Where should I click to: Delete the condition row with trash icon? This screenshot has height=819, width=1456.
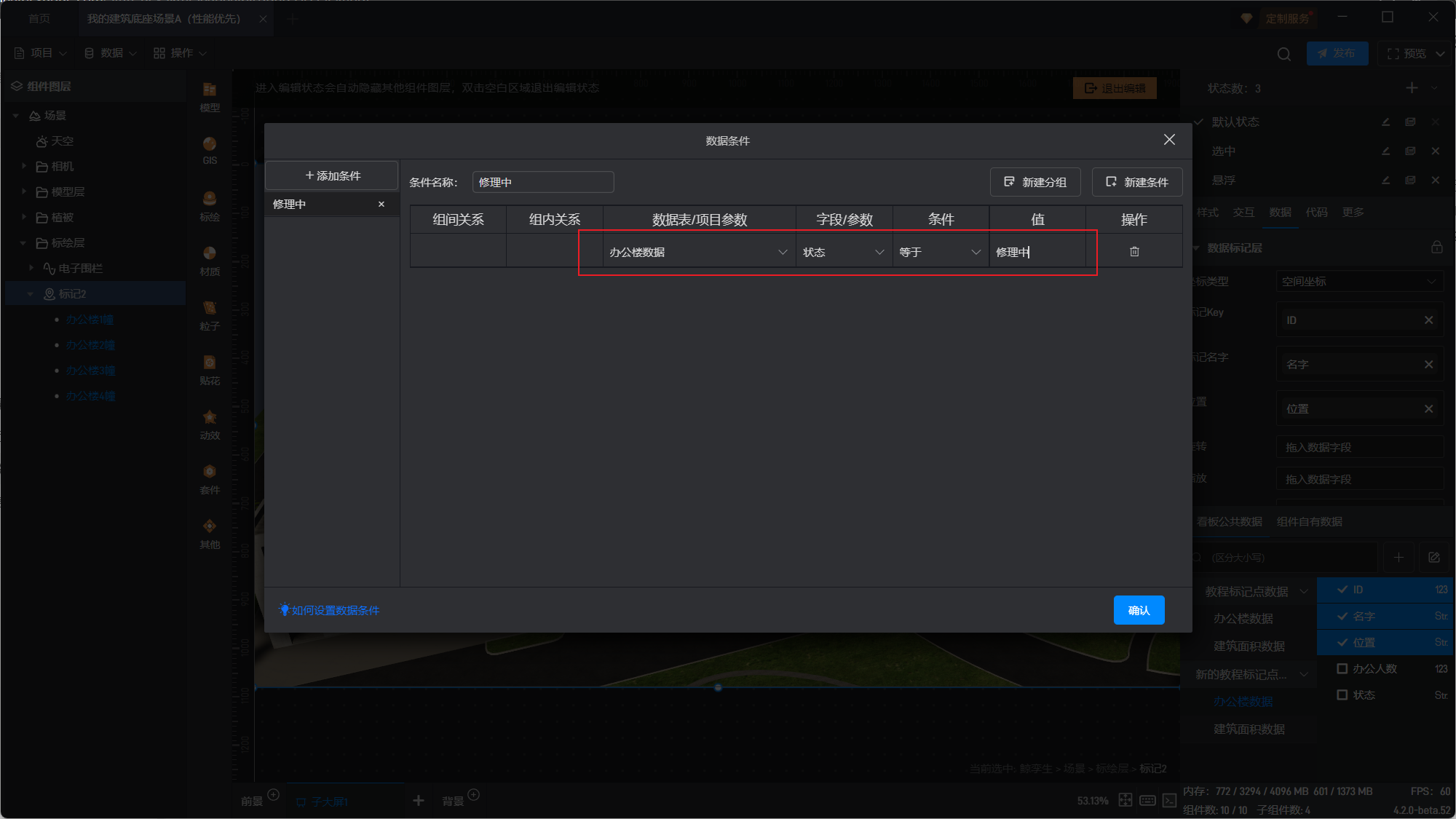click(1134, 252)
